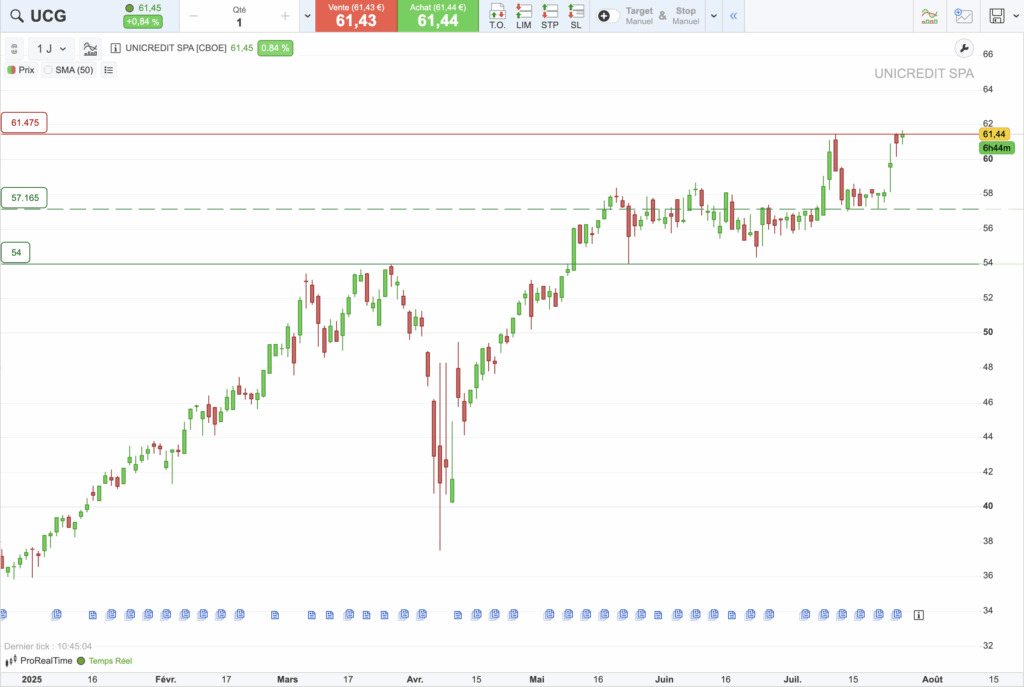Click the quantity field showing 1
This screenshot has height=687, width=1024.
pos(239,22)
